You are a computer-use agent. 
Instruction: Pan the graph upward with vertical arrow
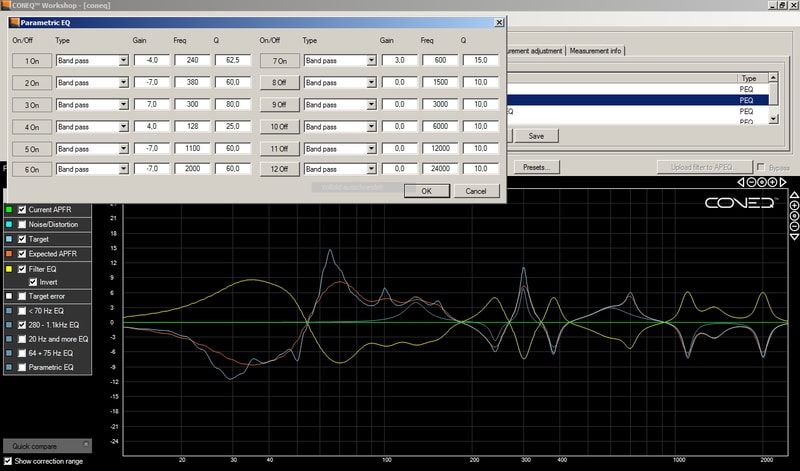[794, 195]
